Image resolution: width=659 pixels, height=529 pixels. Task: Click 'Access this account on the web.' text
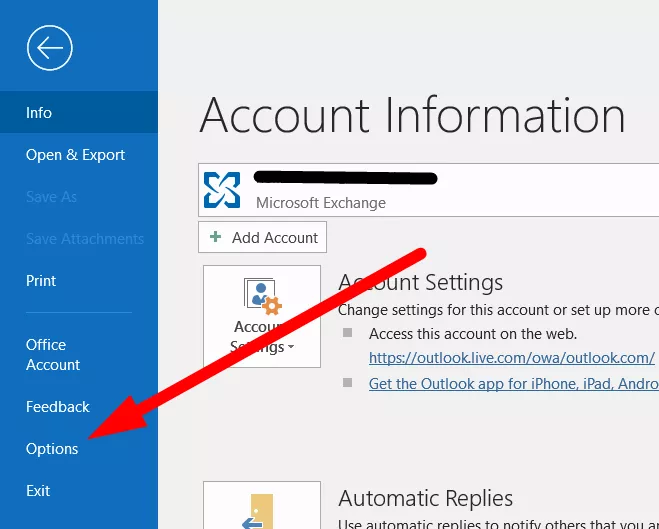473,334
